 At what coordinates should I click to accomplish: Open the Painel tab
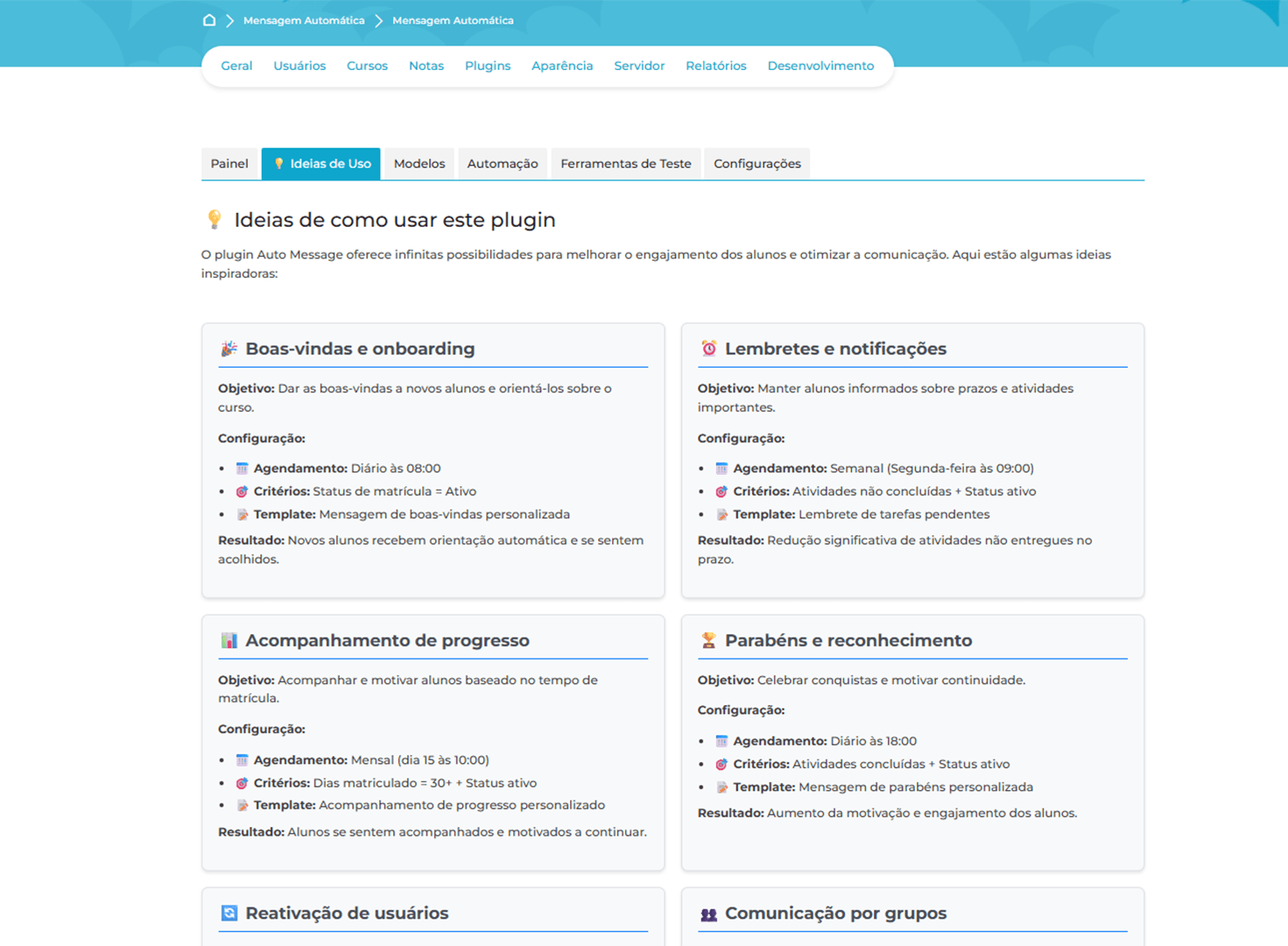pyautogui.click(x=229, y=164)
